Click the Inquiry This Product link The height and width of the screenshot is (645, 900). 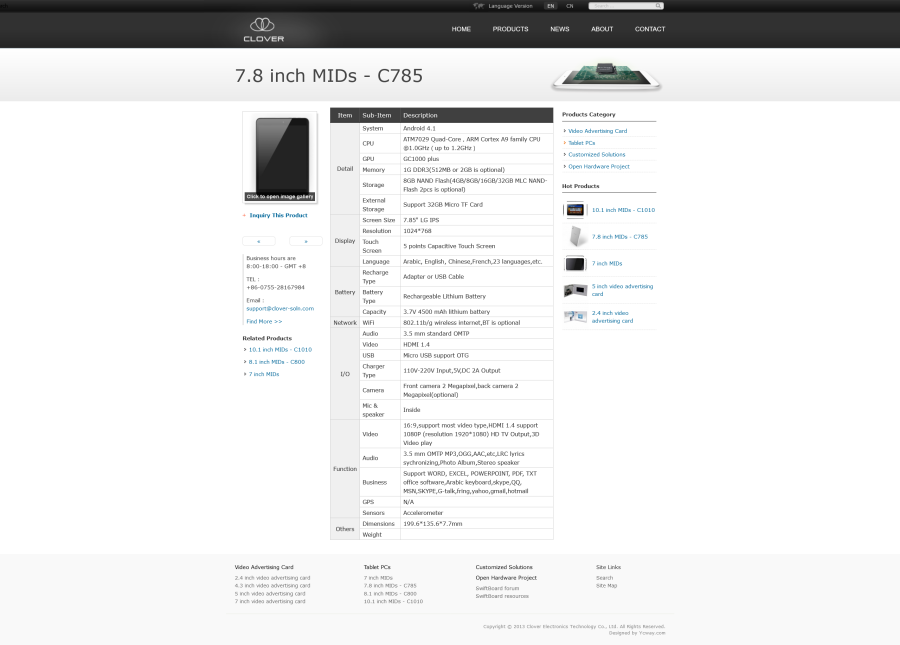[278, 215]
